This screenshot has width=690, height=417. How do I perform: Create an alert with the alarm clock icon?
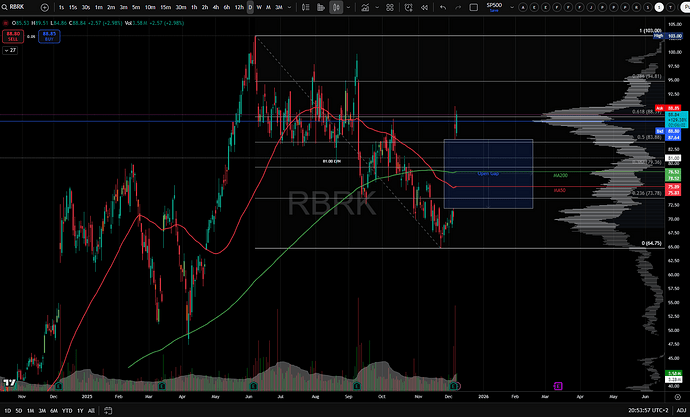click(408, 7)
